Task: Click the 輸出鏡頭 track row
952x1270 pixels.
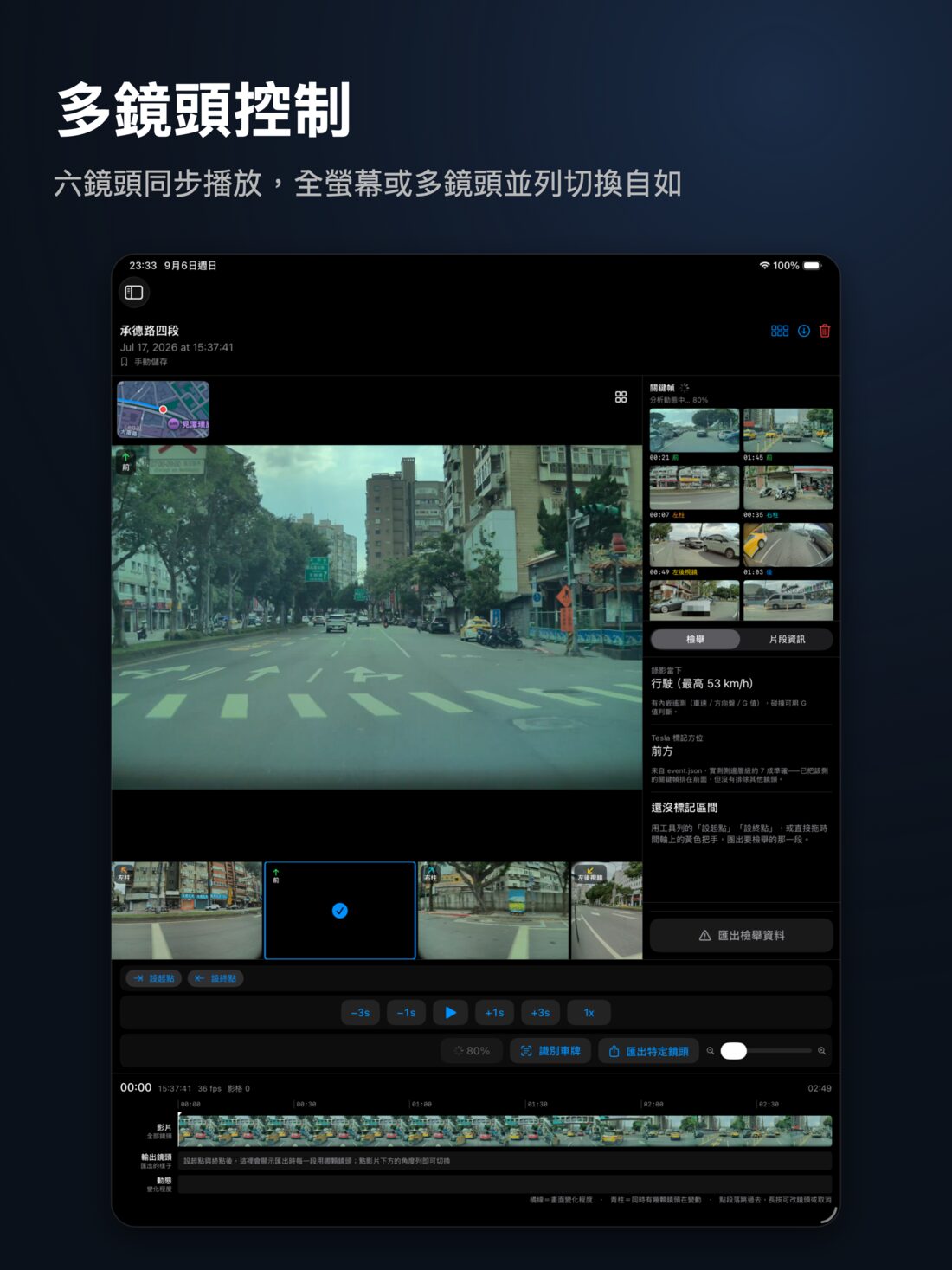Action: point(505,1161)
